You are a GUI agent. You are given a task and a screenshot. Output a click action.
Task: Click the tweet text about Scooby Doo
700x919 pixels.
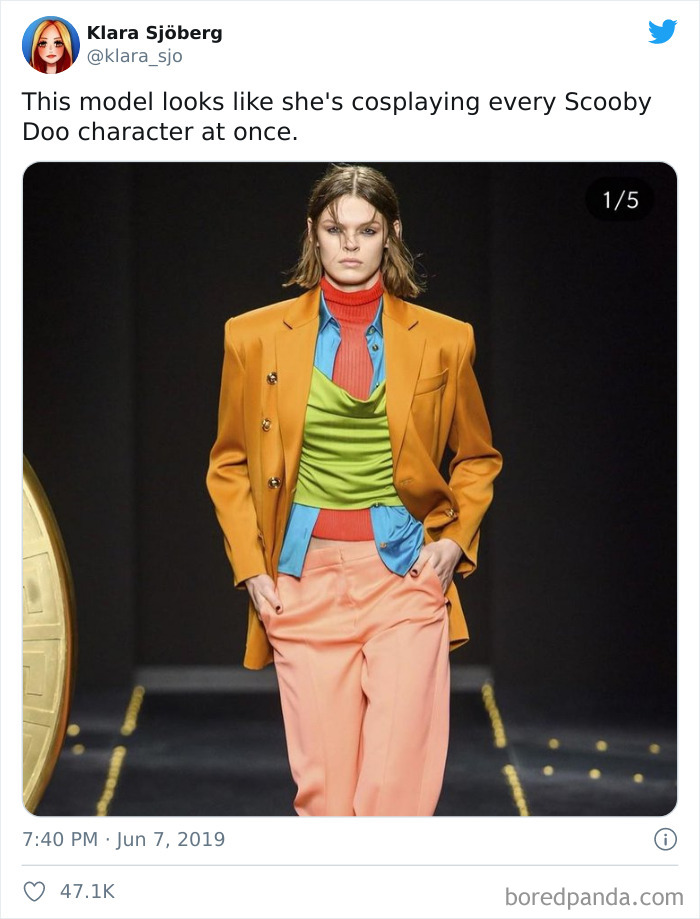[337, 117]
